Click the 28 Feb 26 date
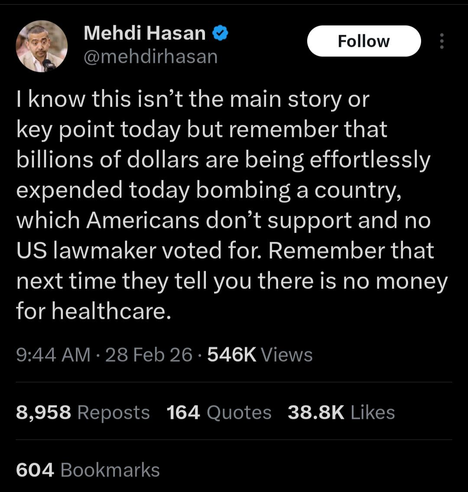The image size is (468, 492). click(149, 354)
